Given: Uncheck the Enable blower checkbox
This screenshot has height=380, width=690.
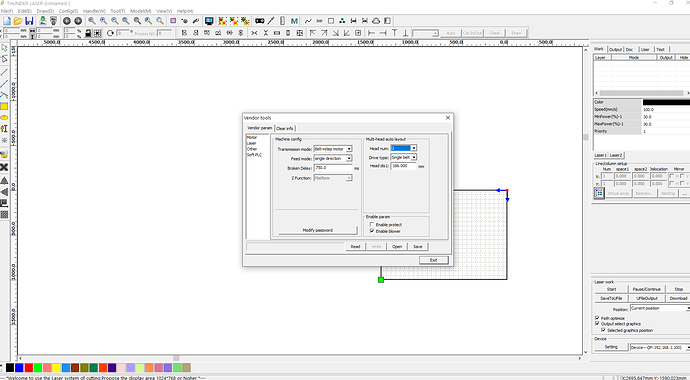Looking at the screenshot, I should click(372, 230).
